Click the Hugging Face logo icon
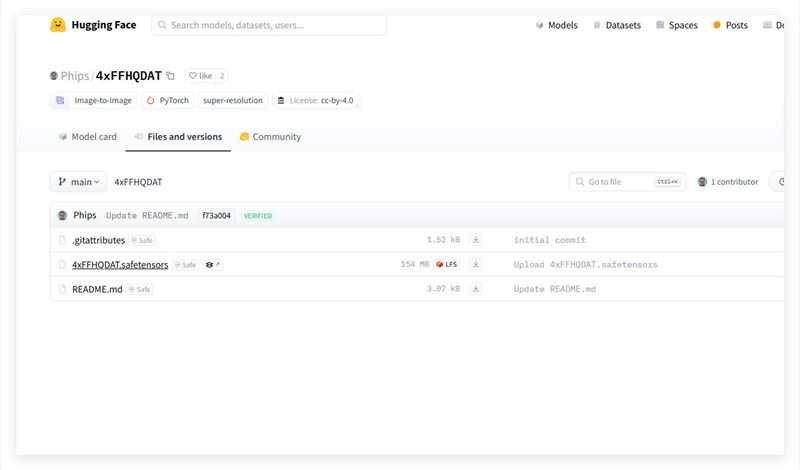 (58, 24)
